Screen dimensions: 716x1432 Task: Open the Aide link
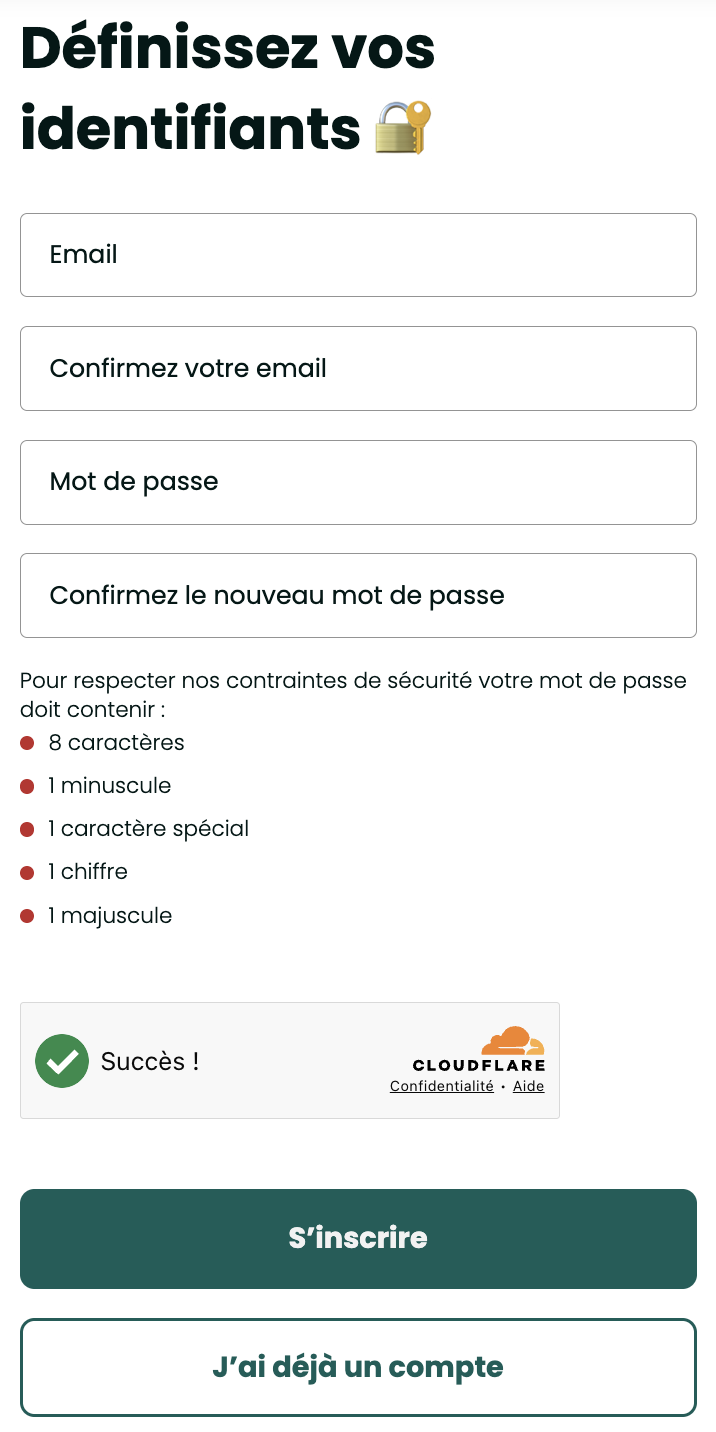pyautogui.click(x=529, y=1086)
